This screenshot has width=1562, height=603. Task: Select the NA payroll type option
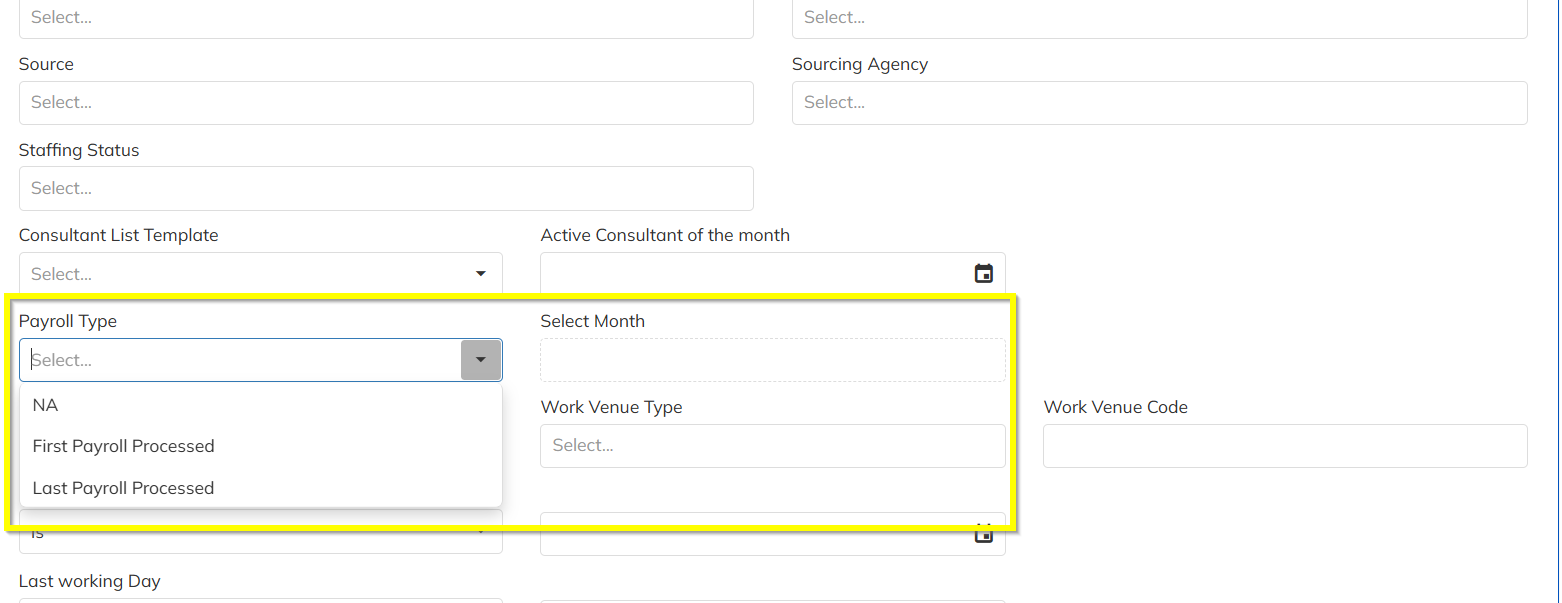point(46,405)
